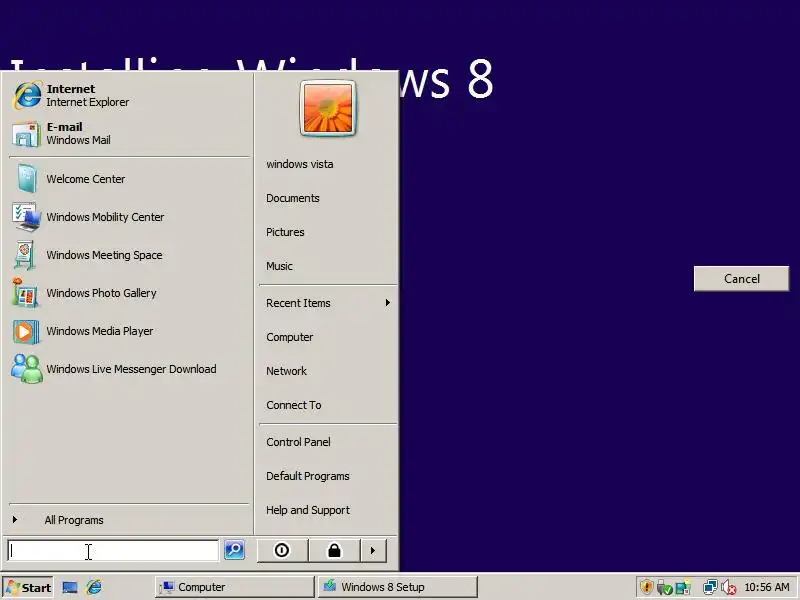The image size is (800, 600).
Task: Click the orange flower user picture
Action: (x=328, y=108)
